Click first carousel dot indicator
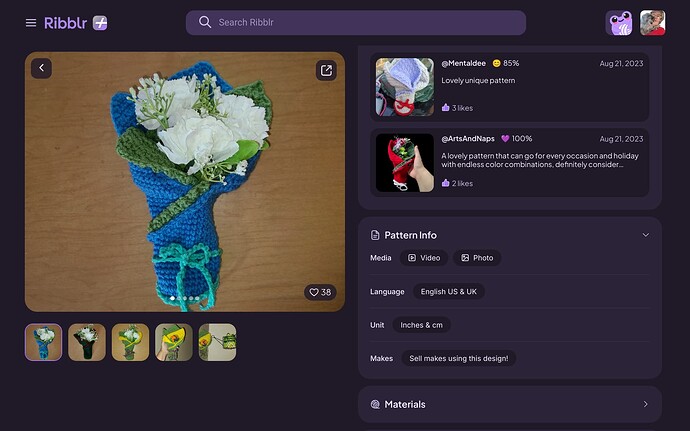Image resolution: width=690 pixels, height=431 pixels. click(x=172, y=298)
